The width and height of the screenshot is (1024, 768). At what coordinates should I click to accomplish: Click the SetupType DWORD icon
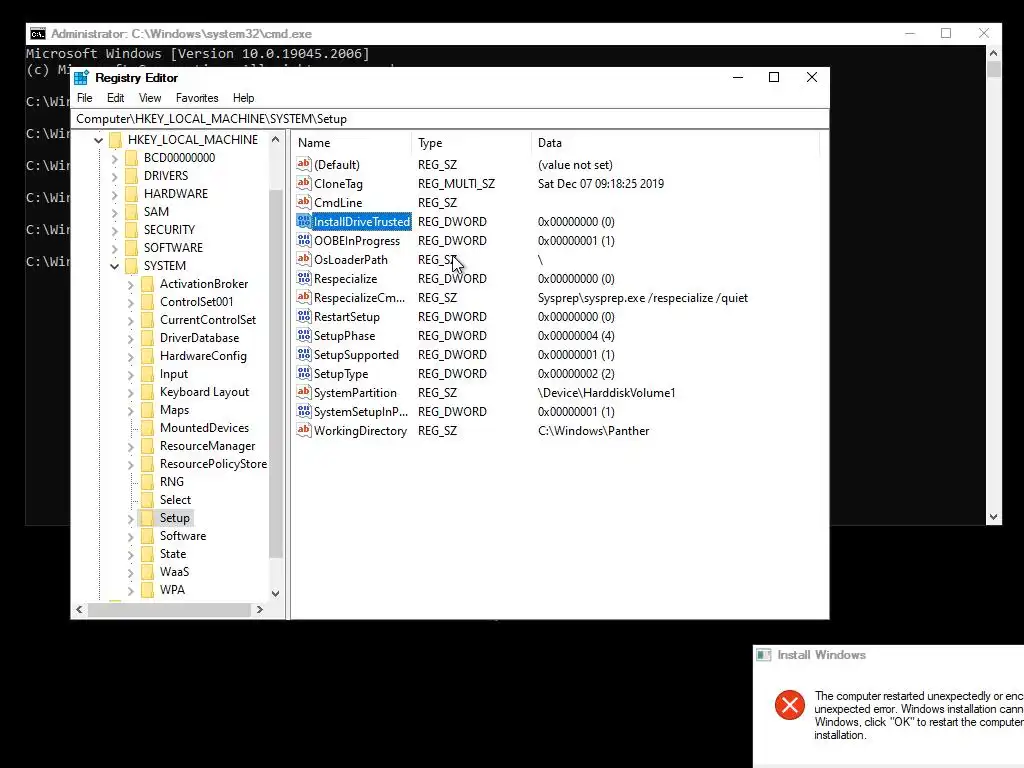(x=304, y=373)
